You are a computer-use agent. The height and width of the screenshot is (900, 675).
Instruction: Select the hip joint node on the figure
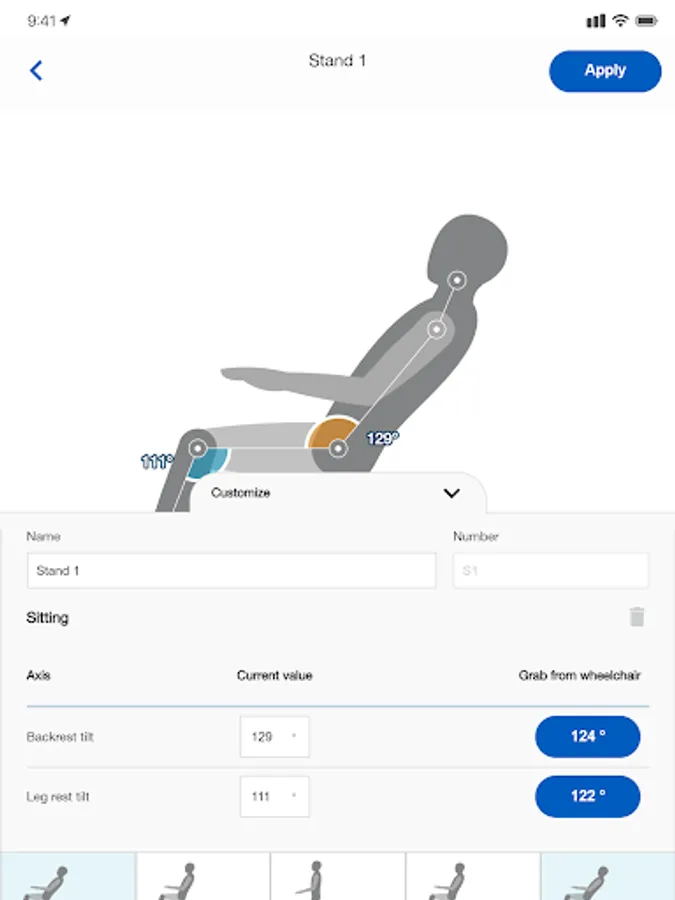(338, 449)
